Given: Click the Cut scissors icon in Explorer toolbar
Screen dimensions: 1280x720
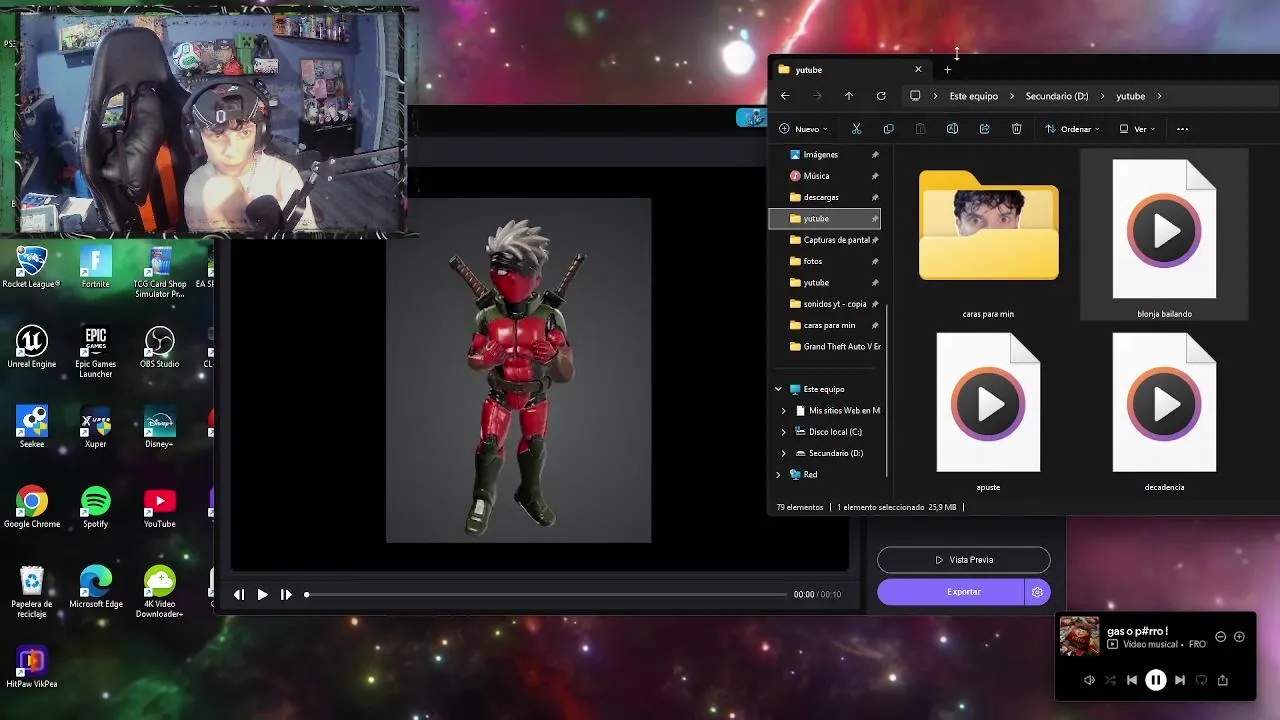Looking at the screenshot, I should 856,129.
